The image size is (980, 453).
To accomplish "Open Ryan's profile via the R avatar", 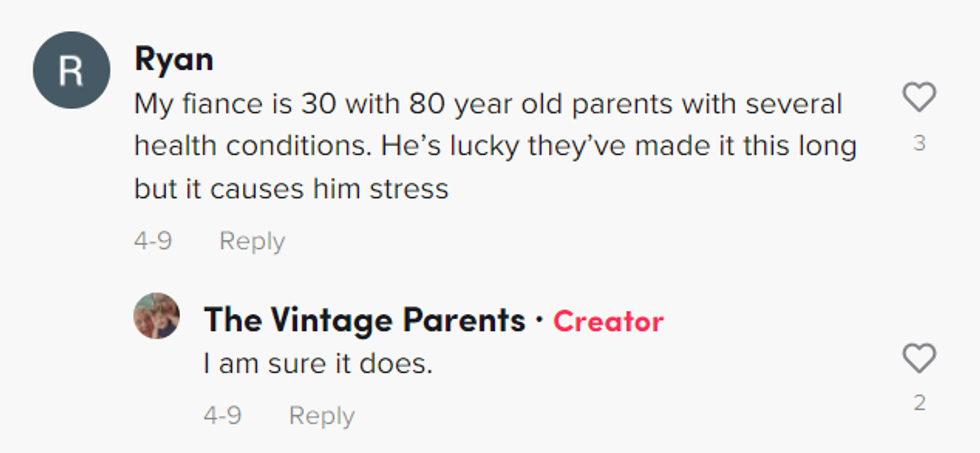I will point(71,70).
